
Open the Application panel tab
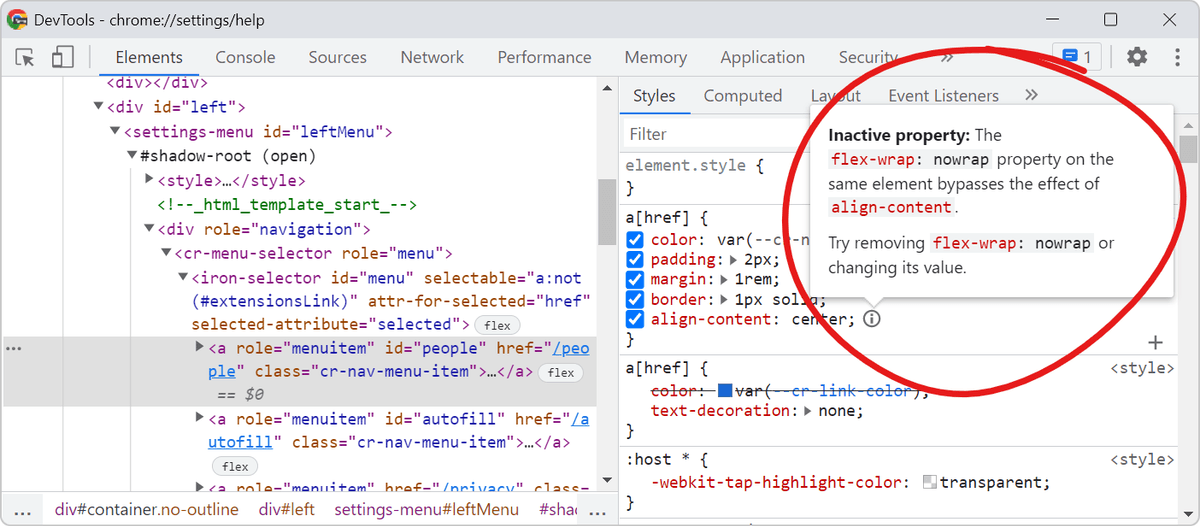763,57
